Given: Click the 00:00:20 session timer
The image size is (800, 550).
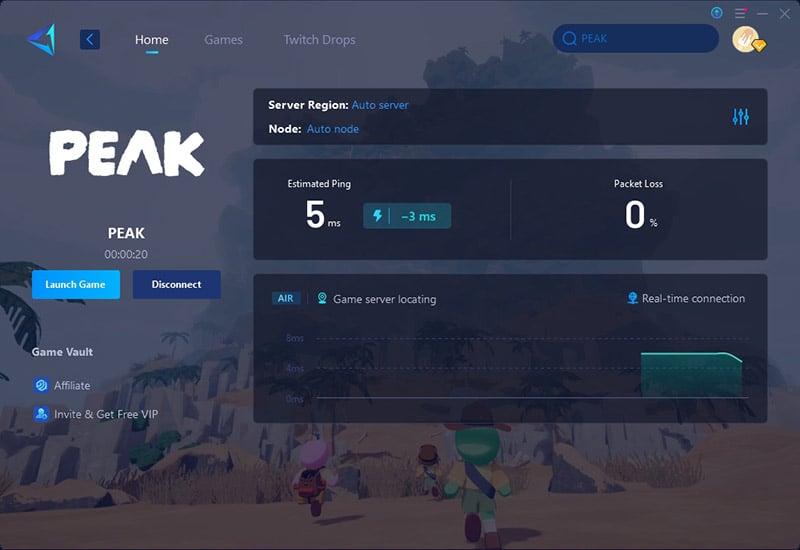Looking at the screenshot, I should [x=126, y=254].
